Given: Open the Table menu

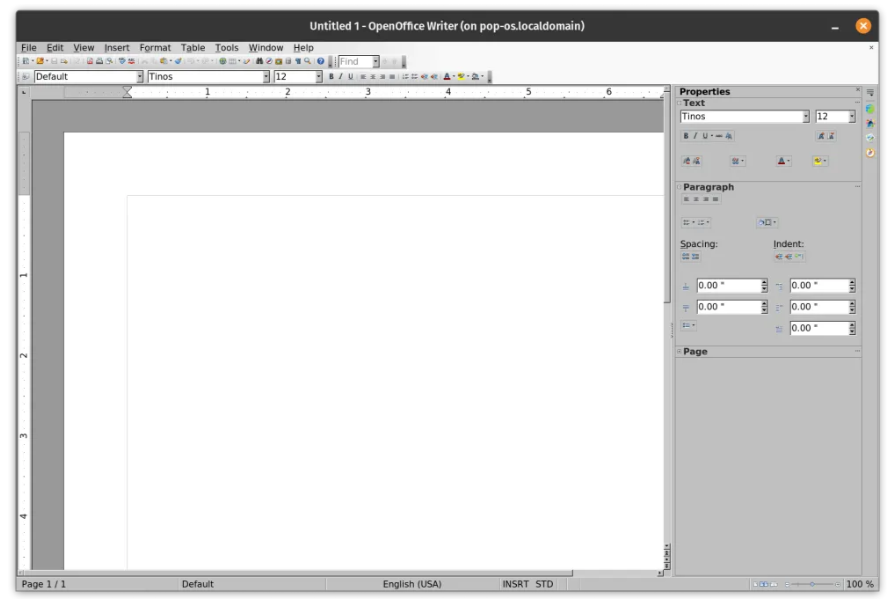Looking at the screenshot, I should point(193,48).
